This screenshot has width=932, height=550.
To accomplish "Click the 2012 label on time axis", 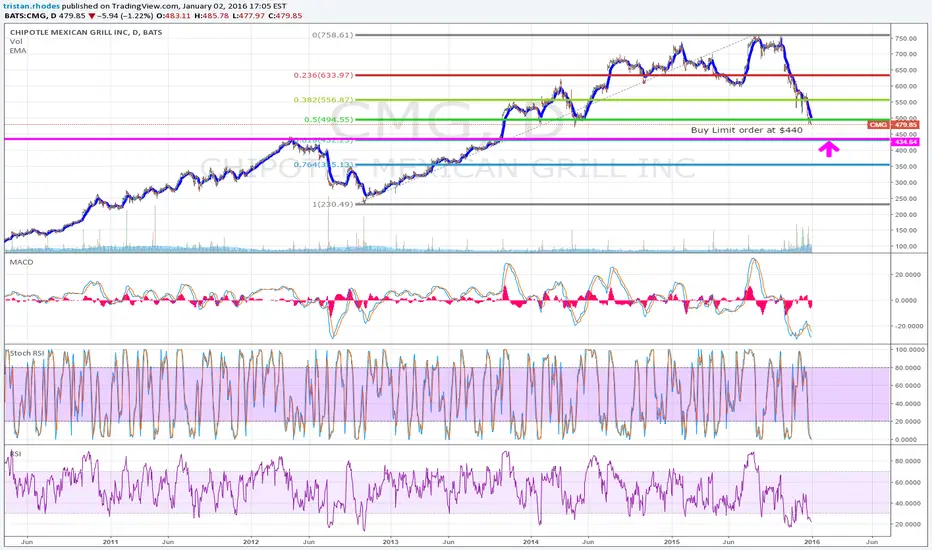I will [x=251, y=542].
